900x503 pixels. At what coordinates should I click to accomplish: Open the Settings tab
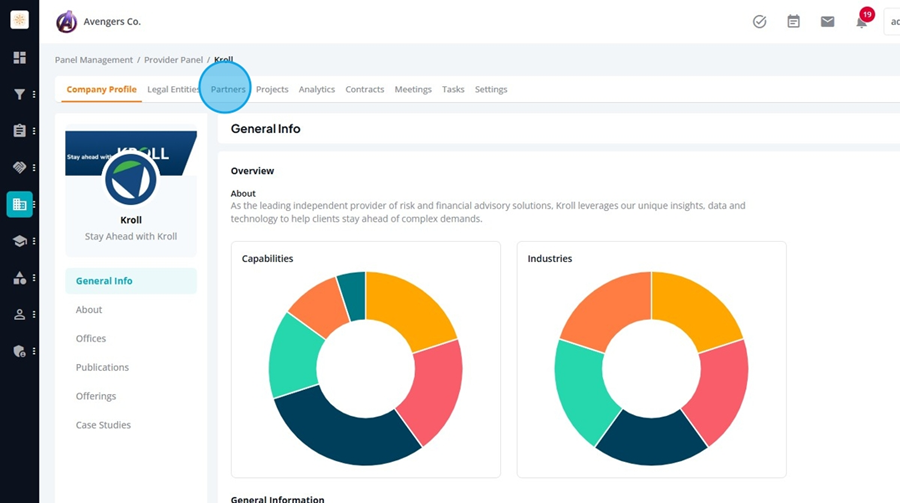tap(491, 90)
